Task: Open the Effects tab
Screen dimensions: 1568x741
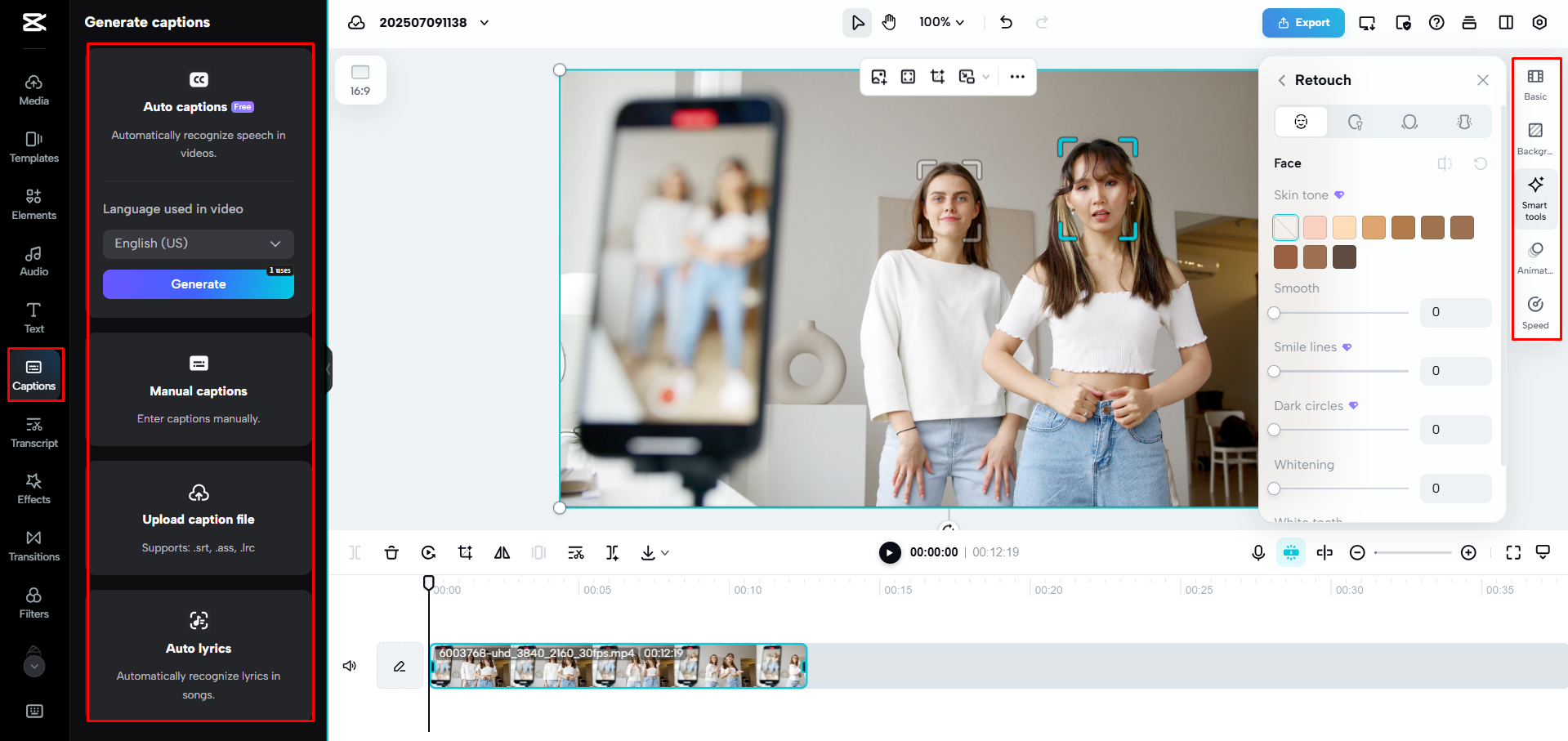Action: coord(34,489)
